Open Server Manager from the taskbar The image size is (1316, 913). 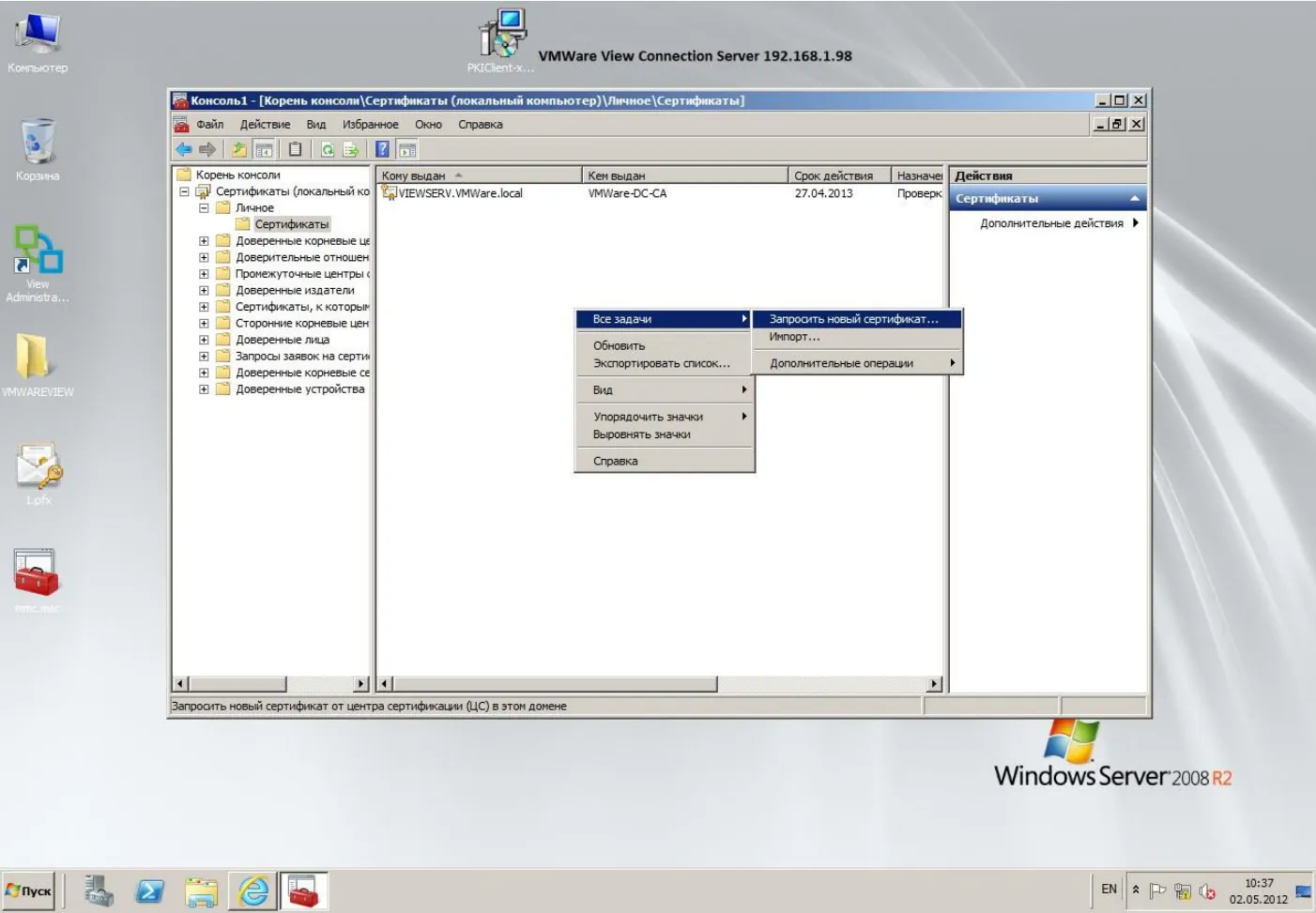(x=99, y=890)
